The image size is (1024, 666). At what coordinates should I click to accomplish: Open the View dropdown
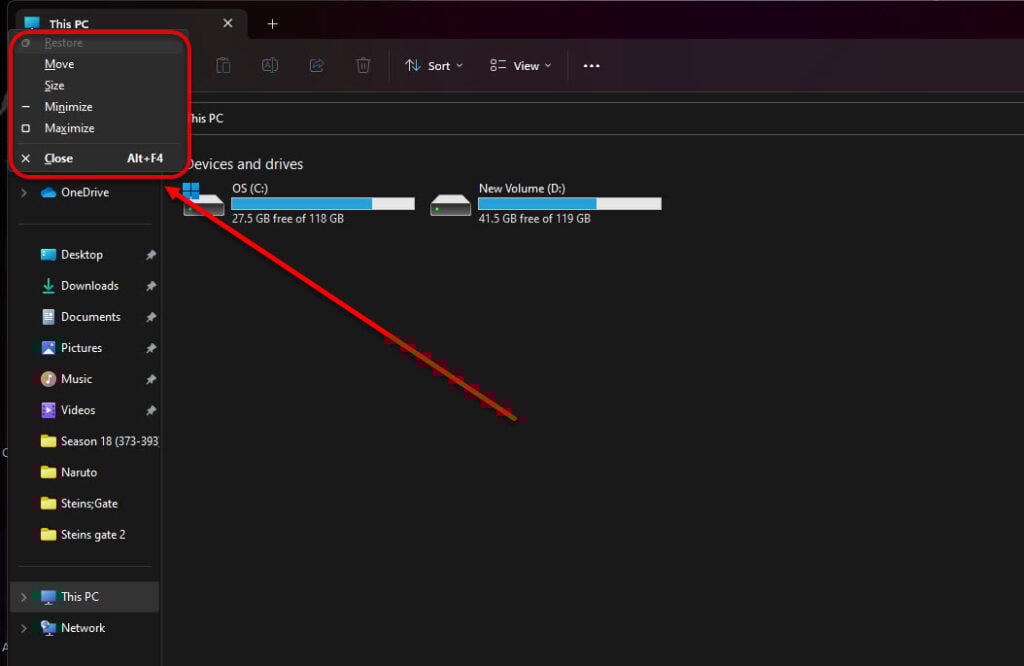pyautogui.click(x=520, y=66)
